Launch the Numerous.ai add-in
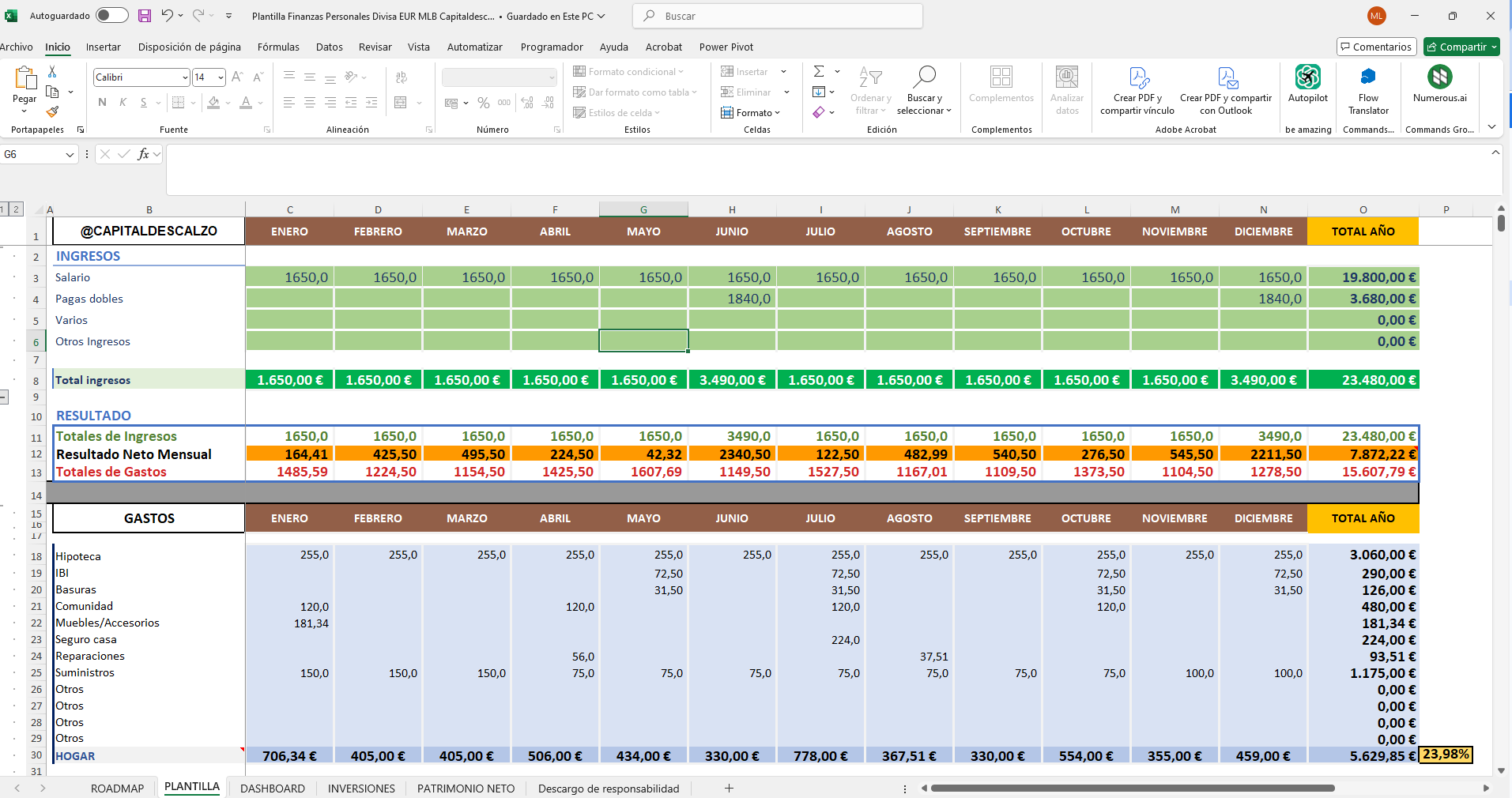The width and height of the screenshot is (1512, 798). tap(1439, 84)
